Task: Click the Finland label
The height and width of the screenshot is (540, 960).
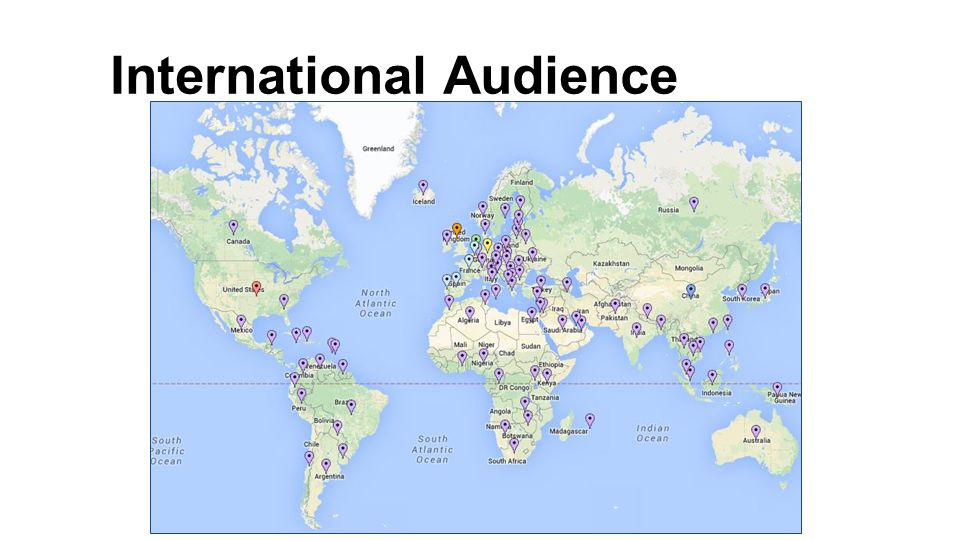Action: point(522,182)
